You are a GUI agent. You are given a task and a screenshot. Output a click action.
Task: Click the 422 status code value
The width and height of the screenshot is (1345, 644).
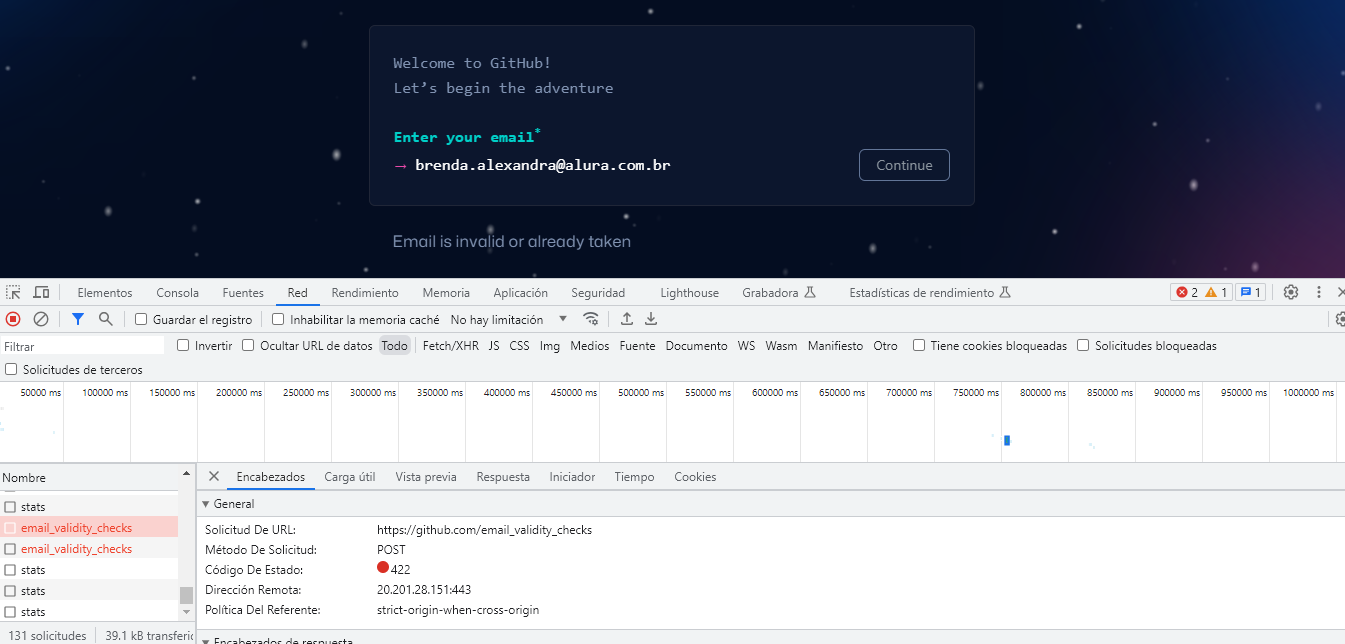pos(400,570)
